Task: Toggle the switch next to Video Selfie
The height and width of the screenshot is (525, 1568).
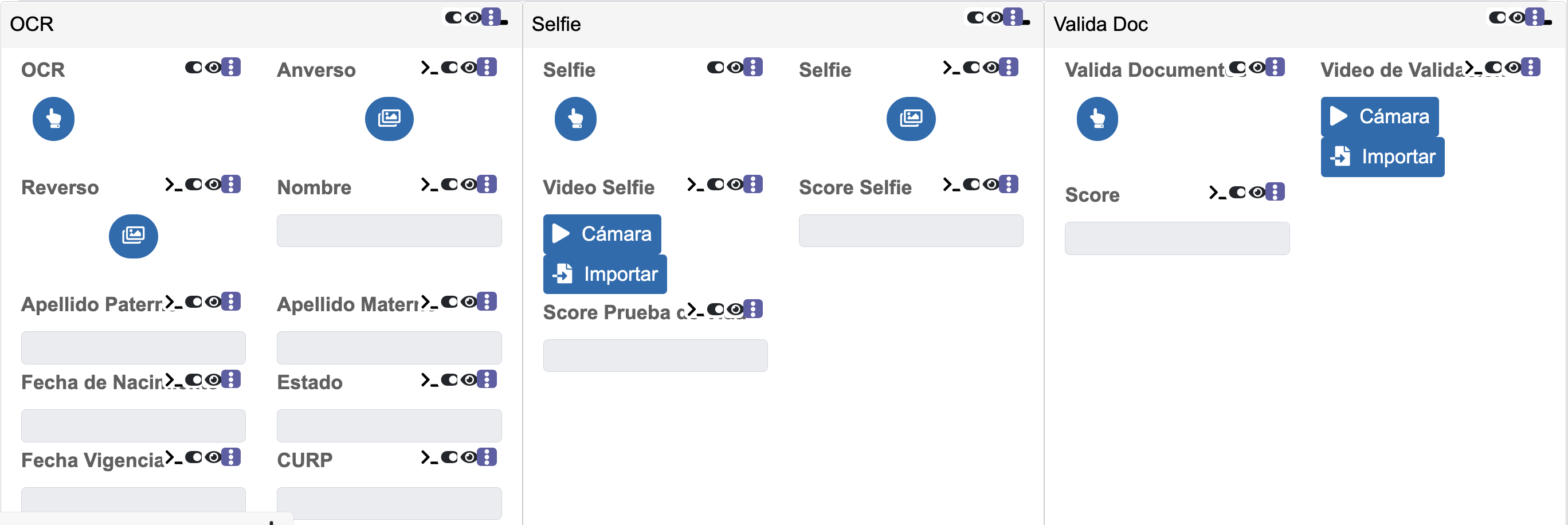Action: tap(716, 185)
